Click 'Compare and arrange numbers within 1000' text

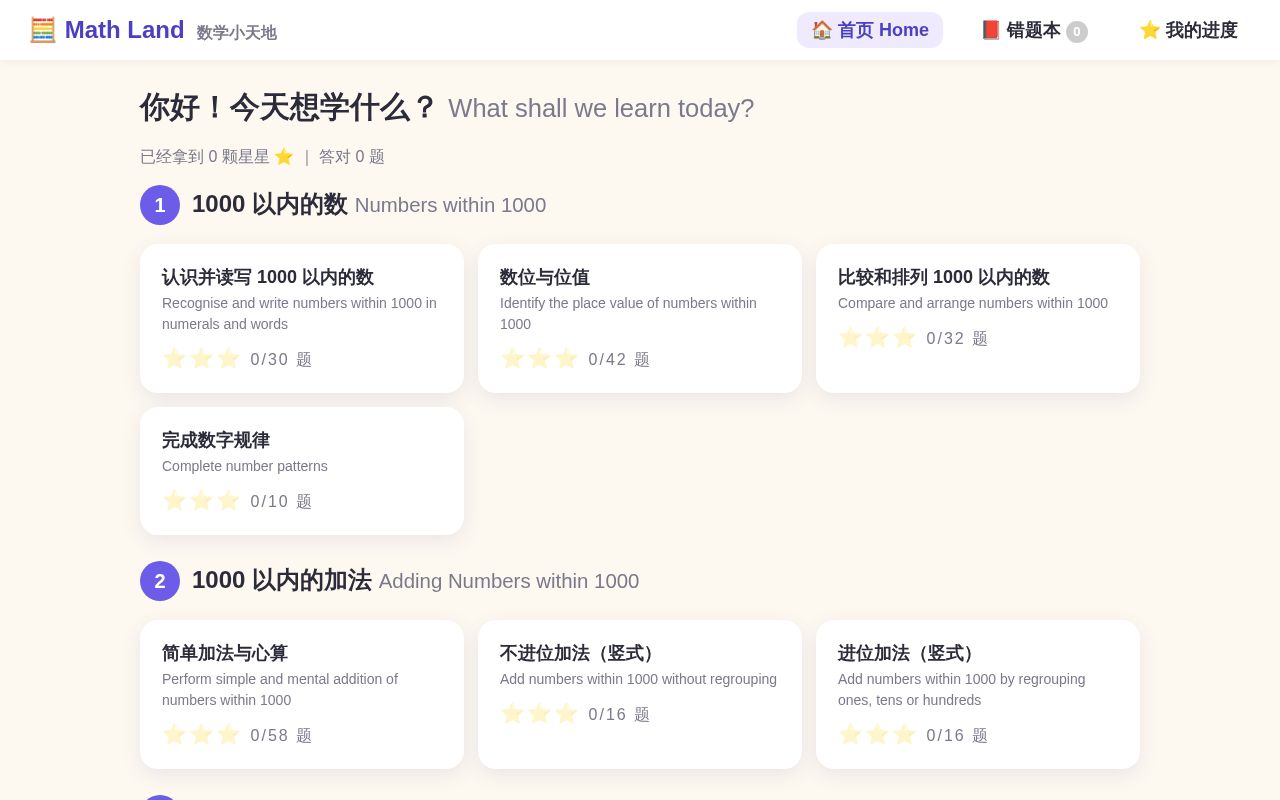pos(973,303)
